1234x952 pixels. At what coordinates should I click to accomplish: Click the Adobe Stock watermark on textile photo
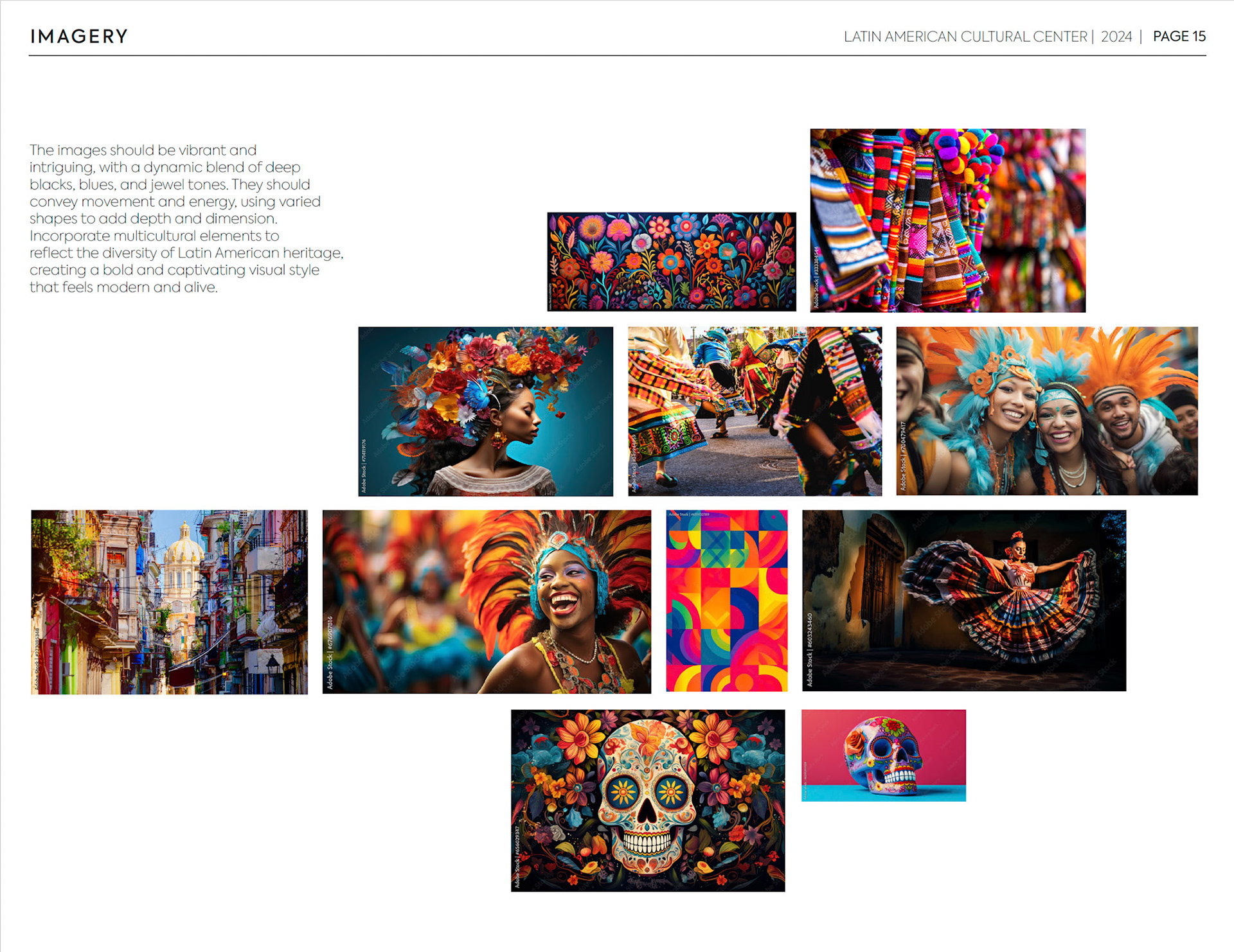click(816, 276)
